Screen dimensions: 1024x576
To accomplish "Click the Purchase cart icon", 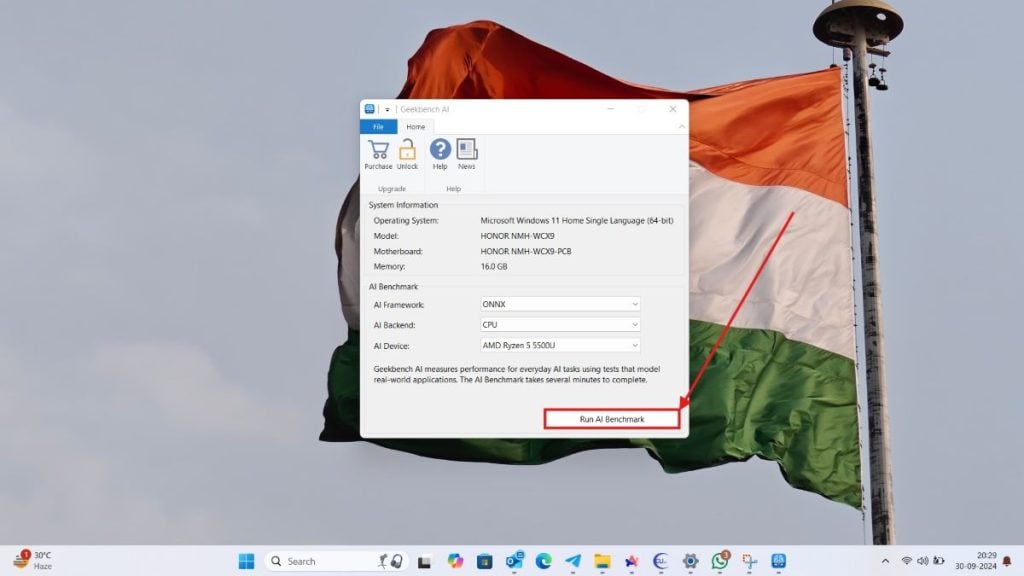I will click(378, 150).
